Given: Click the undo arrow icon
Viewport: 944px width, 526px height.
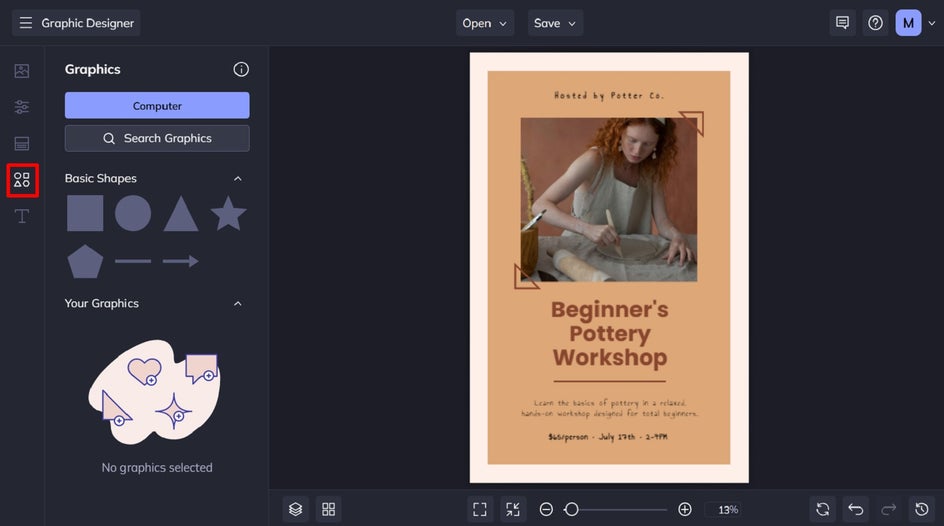Looking at the screenshot, I should [x=855, y=509].
